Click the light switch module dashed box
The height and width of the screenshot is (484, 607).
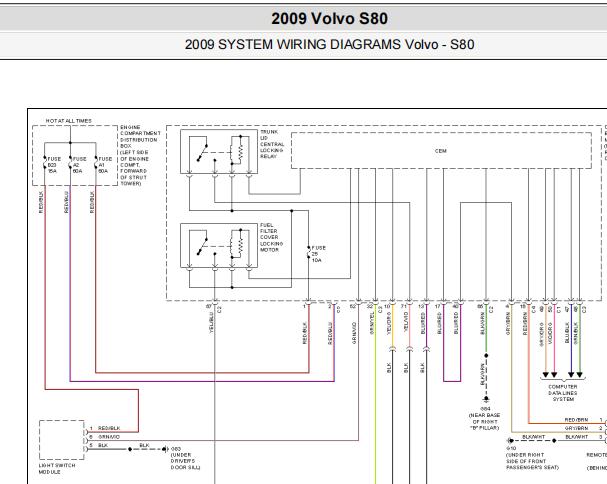(62, 440)
